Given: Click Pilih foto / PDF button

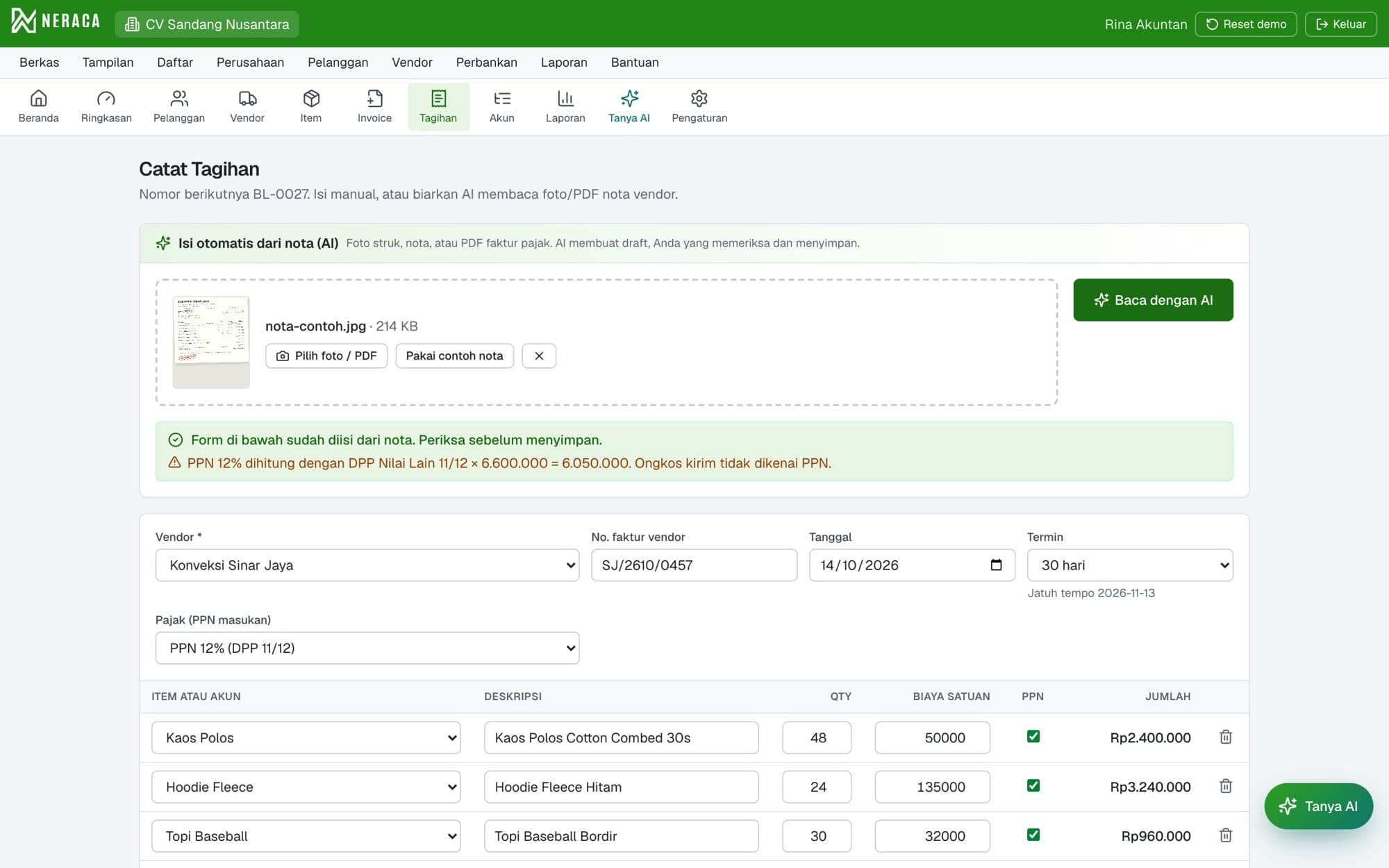Looking at the screenshot, I should pos(326,356).
